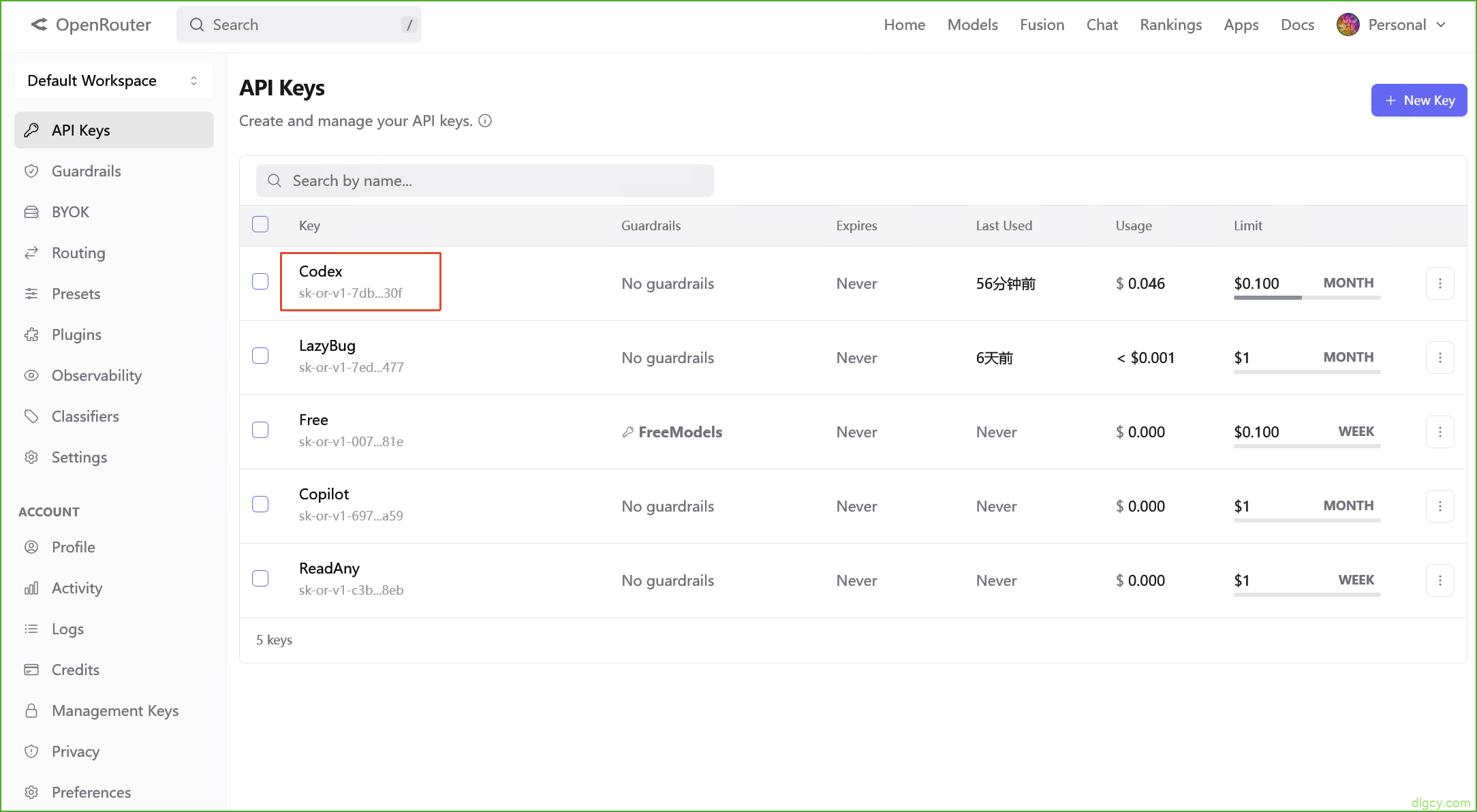Open the Plugins puzzle icon

coord(31,334)
